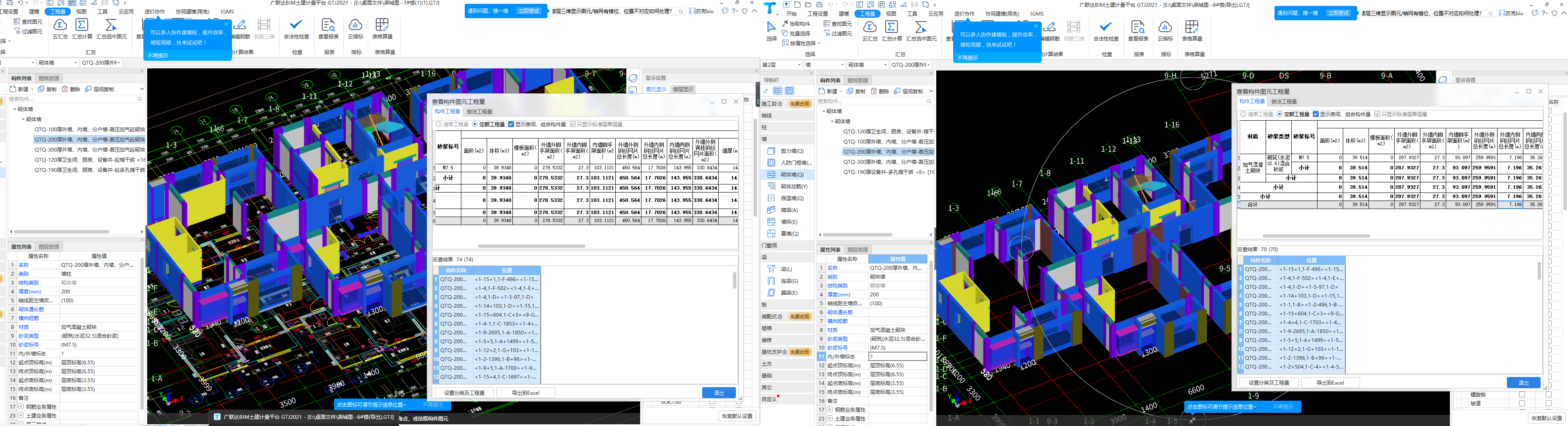The width and height of the screenshot is (1568, 426).
Task: Click 汇总选中图元 icon in left window
Action: point(111,29)
